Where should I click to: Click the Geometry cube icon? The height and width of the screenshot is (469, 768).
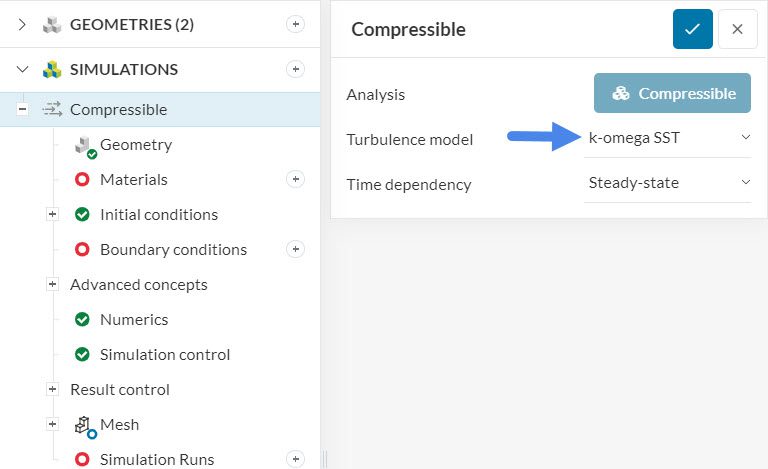pyautogui.click(x=84, y=145)
